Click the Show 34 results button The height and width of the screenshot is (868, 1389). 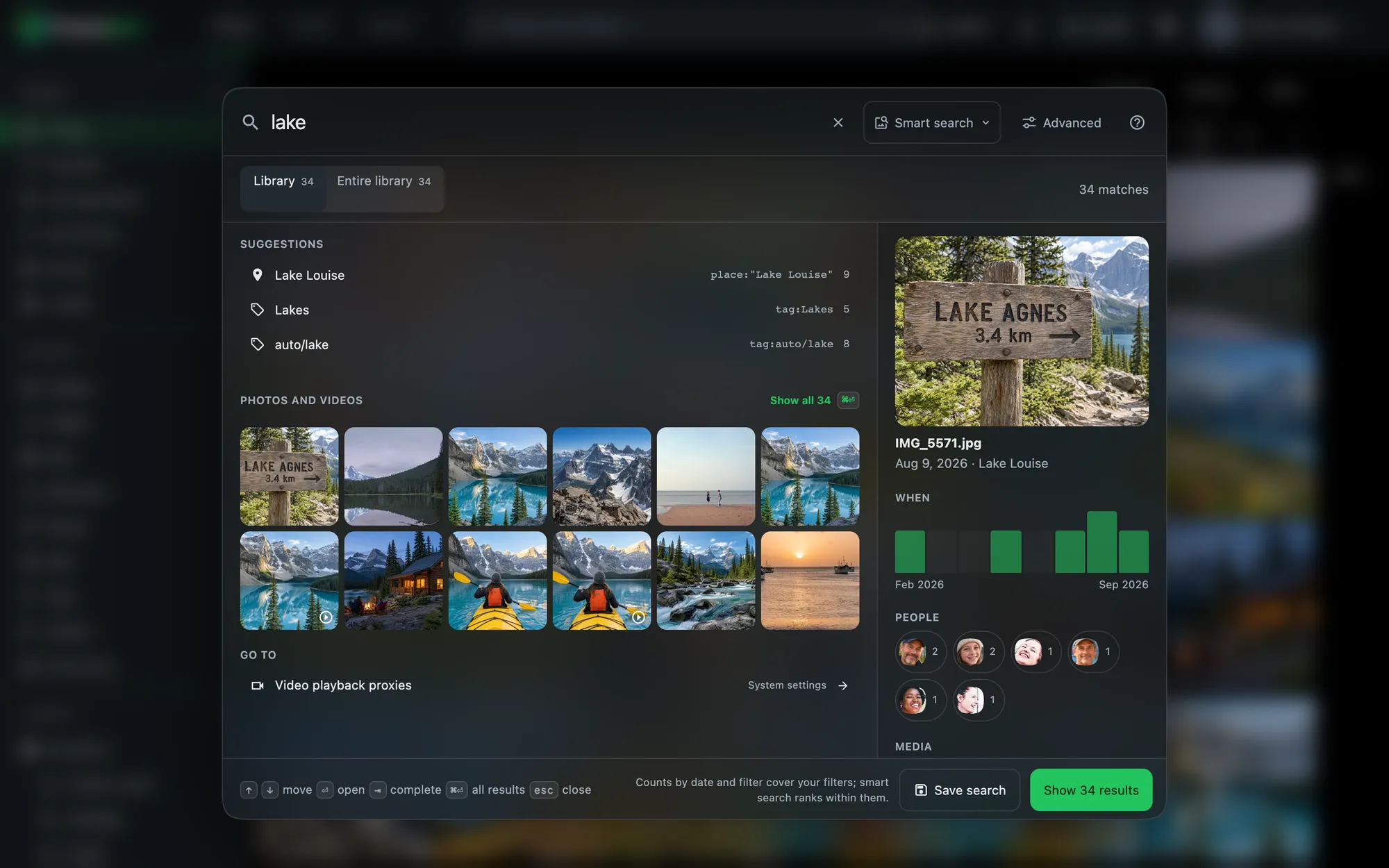[x=1091, y=790]
